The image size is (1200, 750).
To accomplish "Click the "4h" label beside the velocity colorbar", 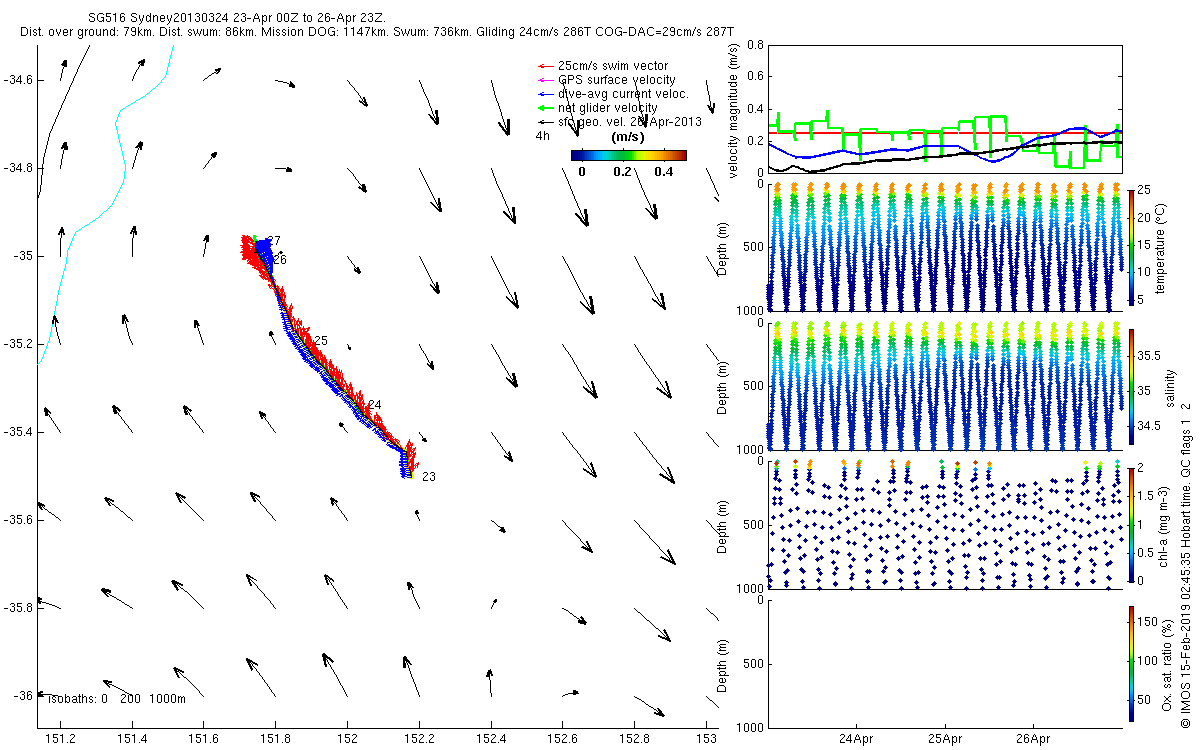I will point(543,135).
